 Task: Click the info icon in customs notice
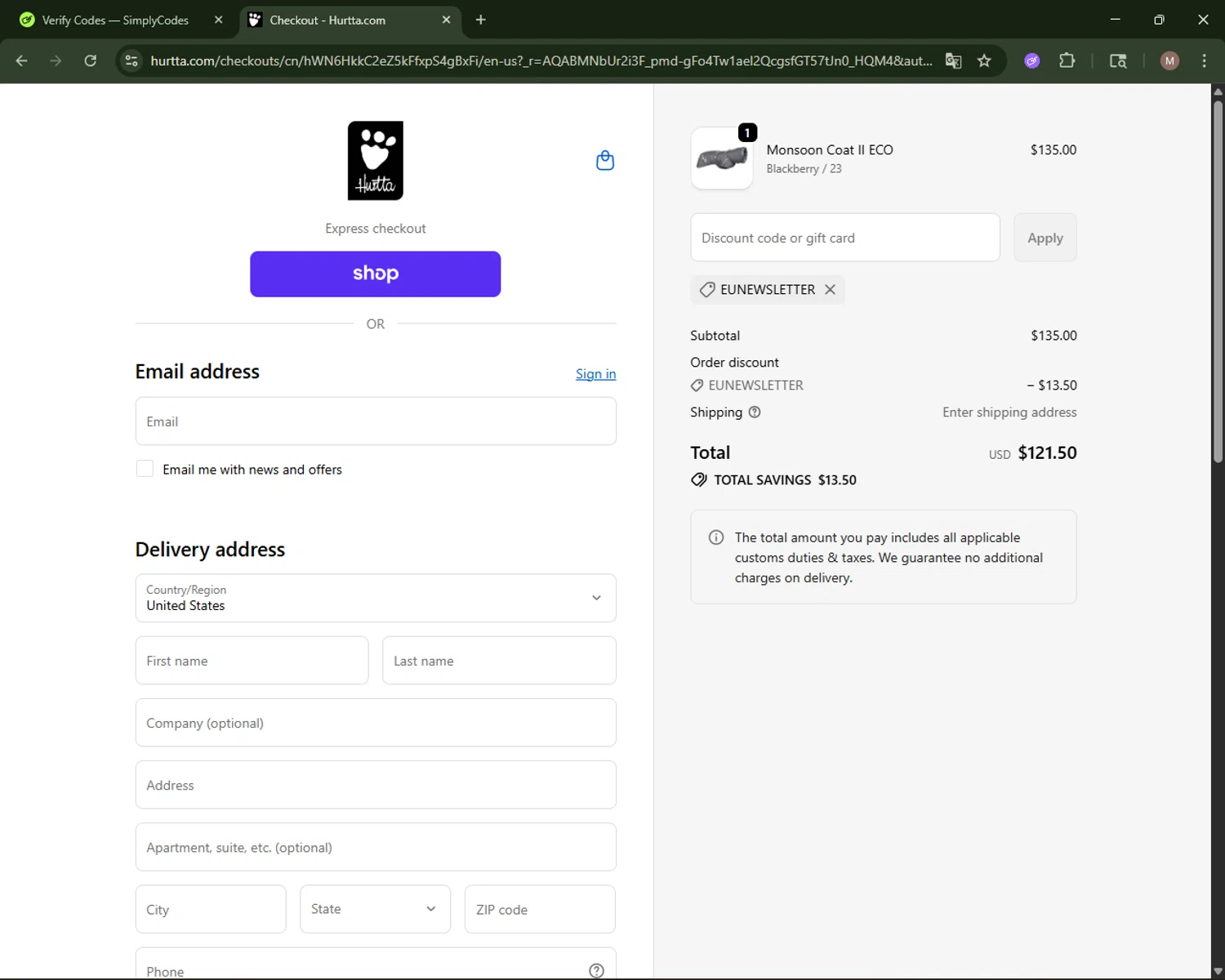(716, 537)
